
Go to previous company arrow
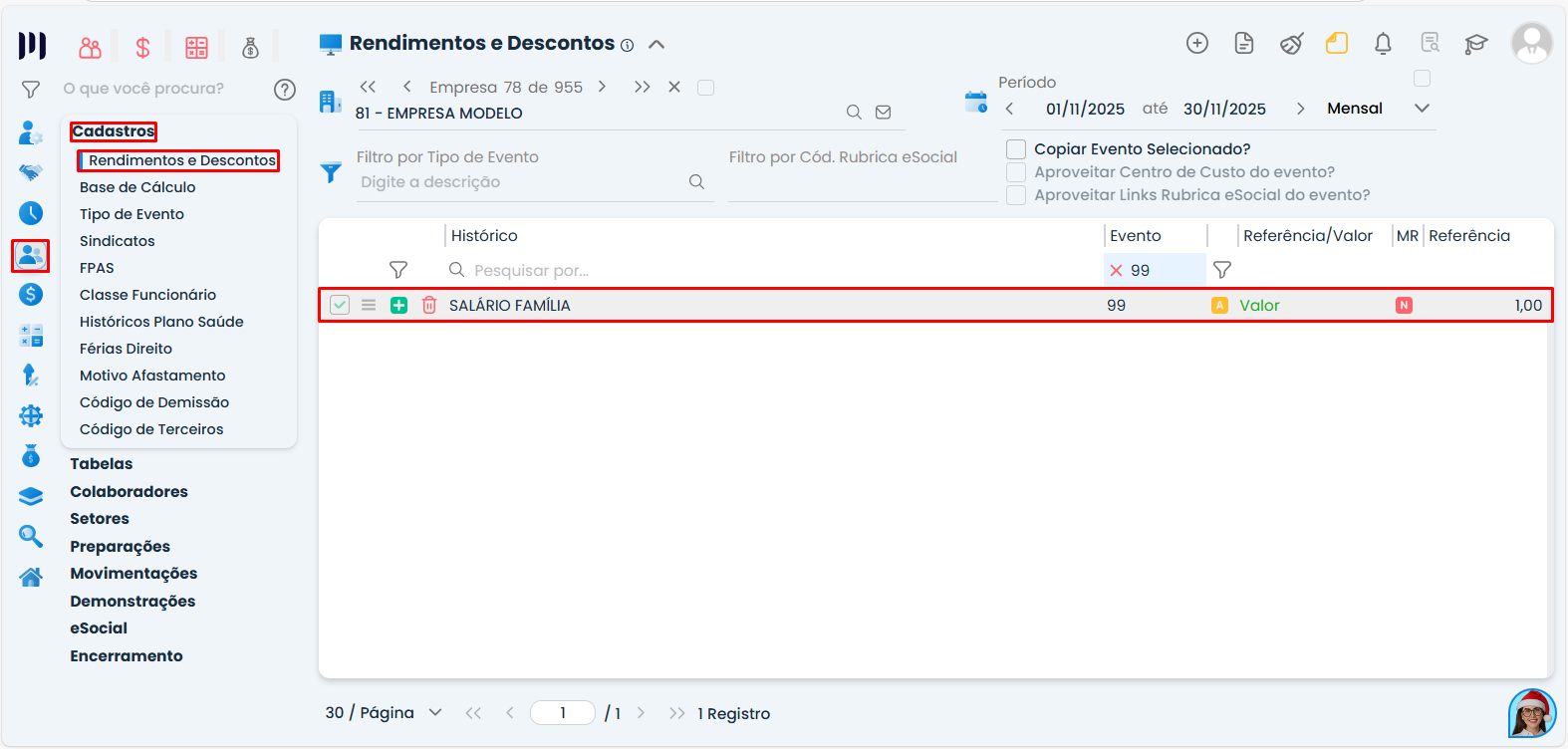[x=406, y=87]
